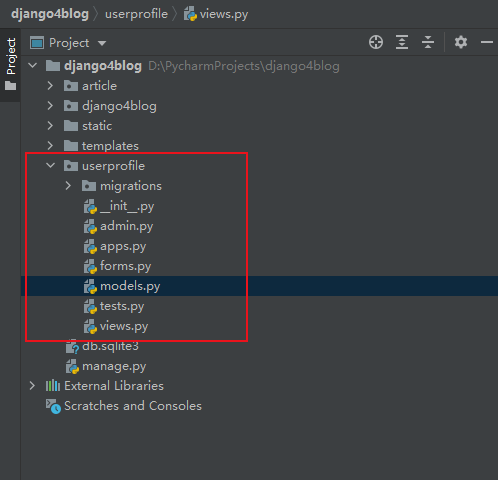
Task: Expand the article folder
Action: pos(50,86)
